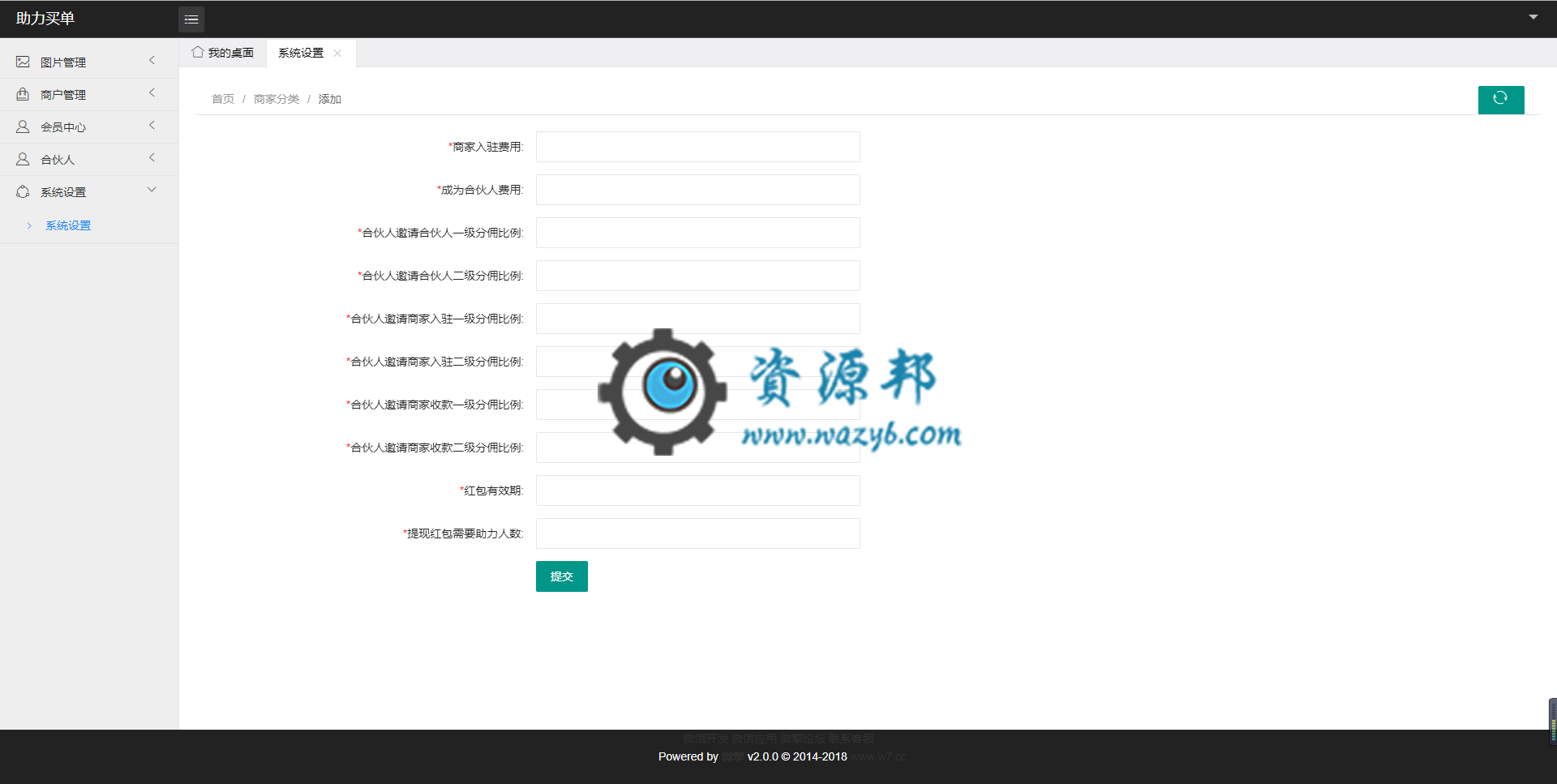Focus the 成为合伙人费用 input field
Image resolution: width=1557 pixels, height=784 pixels.
[698, 190]
